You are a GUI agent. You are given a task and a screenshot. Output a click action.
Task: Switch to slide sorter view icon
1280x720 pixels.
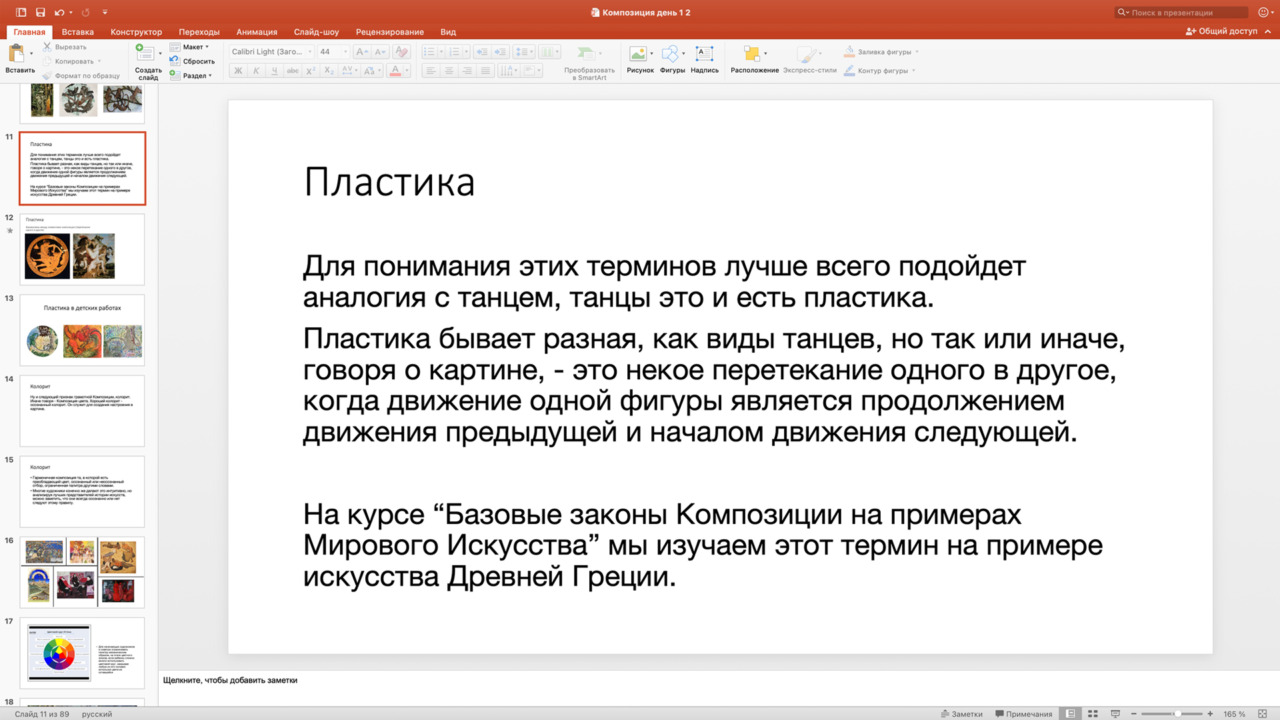click(1092, 714)
